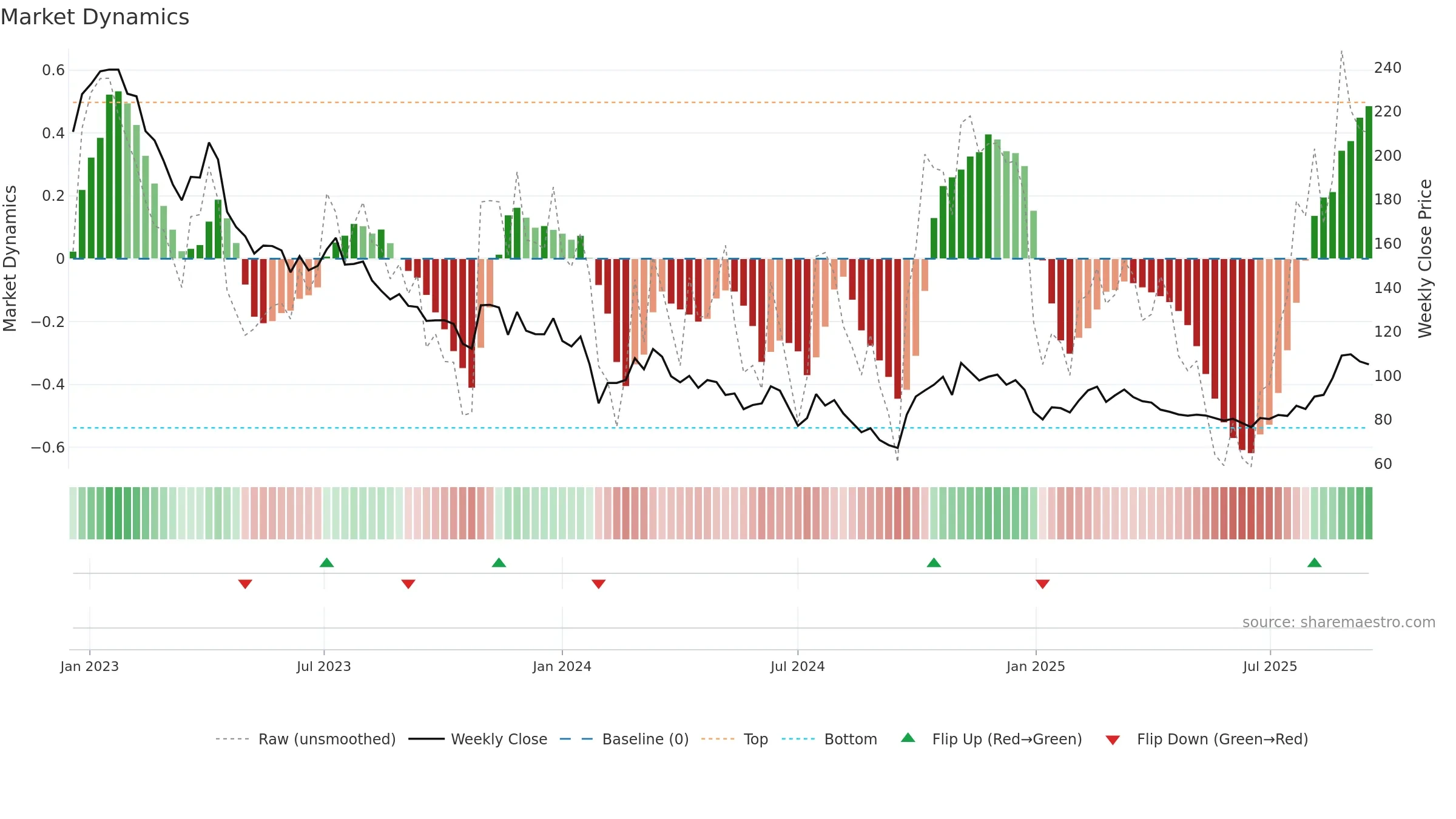The width and height of the screenshot is (1456, 819).
Task: Select the red flip-down marker near May 2023
Action: point(245,584)
